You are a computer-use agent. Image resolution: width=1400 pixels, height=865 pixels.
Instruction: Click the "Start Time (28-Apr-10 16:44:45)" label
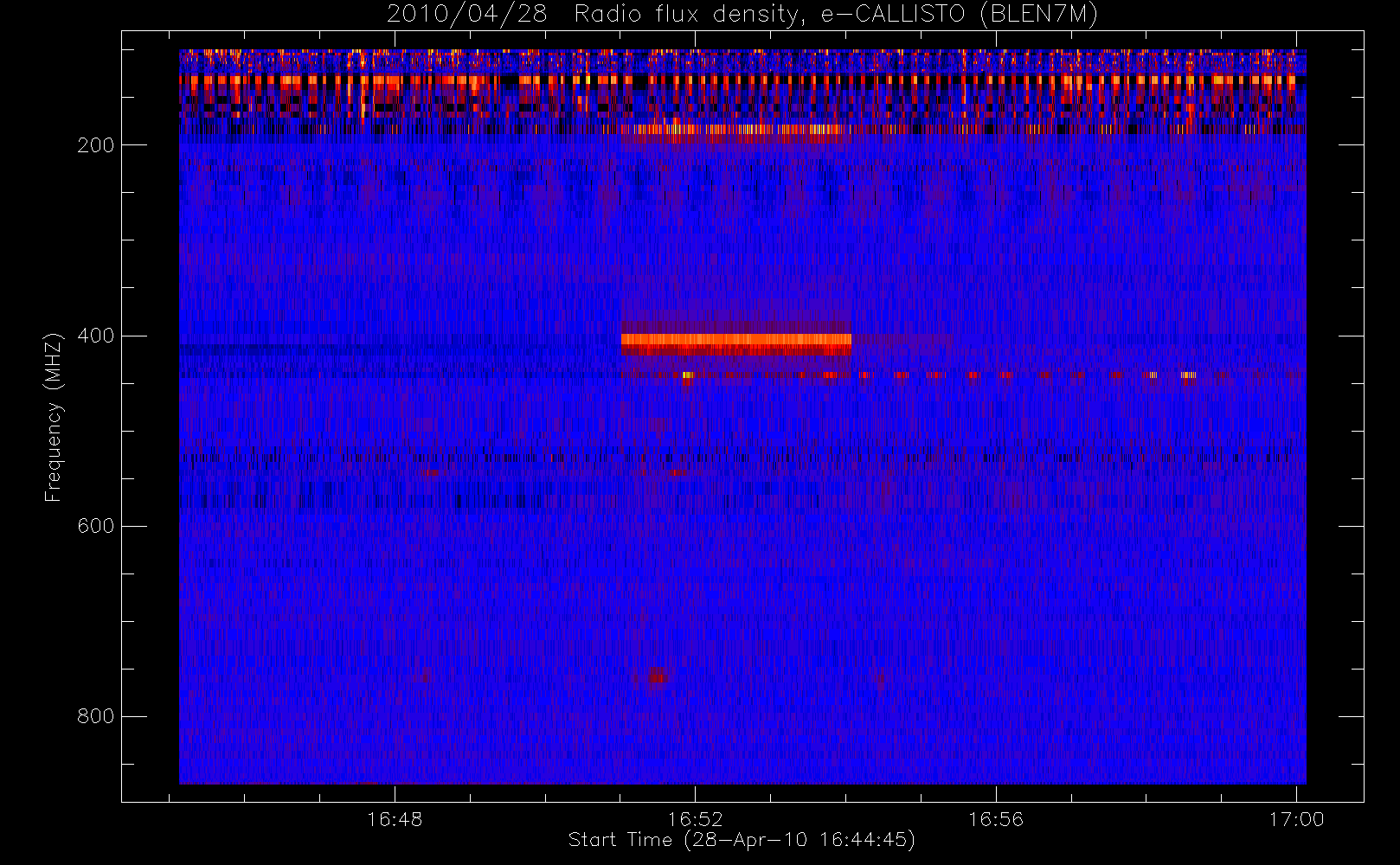[742, 840]
